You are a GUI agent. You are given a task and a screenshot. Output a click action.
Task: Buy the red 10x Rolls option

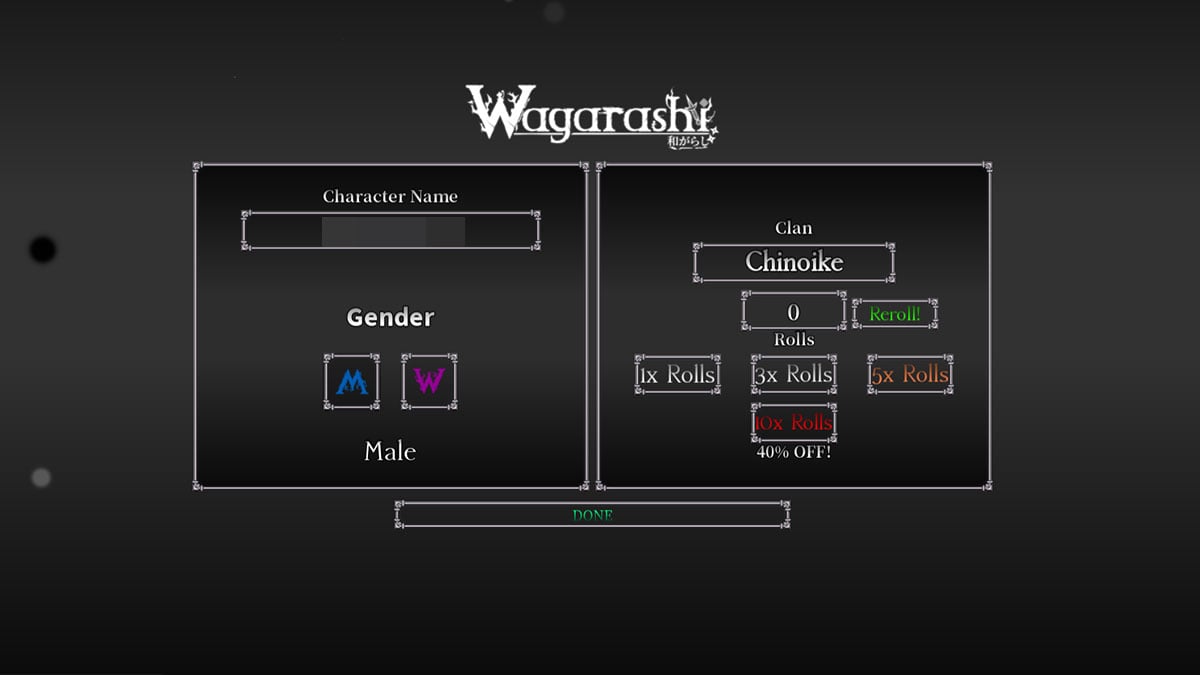click(794, 422)
